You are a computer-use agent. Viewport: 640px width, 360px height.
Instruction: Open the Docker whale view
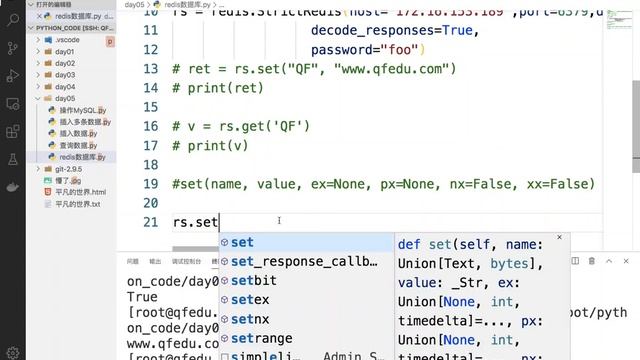pos(13,187)
